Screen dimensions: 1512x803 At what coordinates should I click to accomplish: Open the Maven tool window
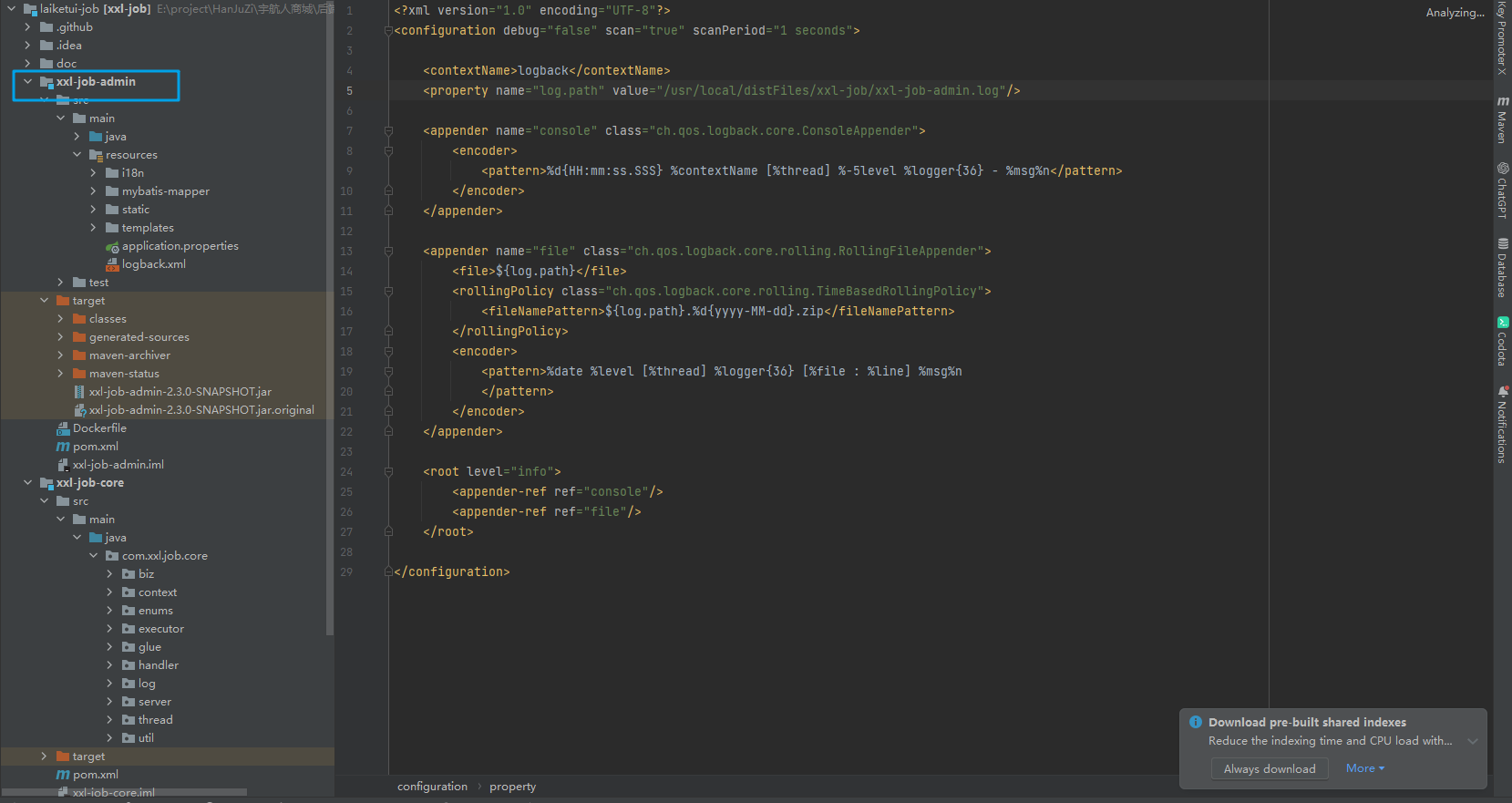tap(1502, 119)
